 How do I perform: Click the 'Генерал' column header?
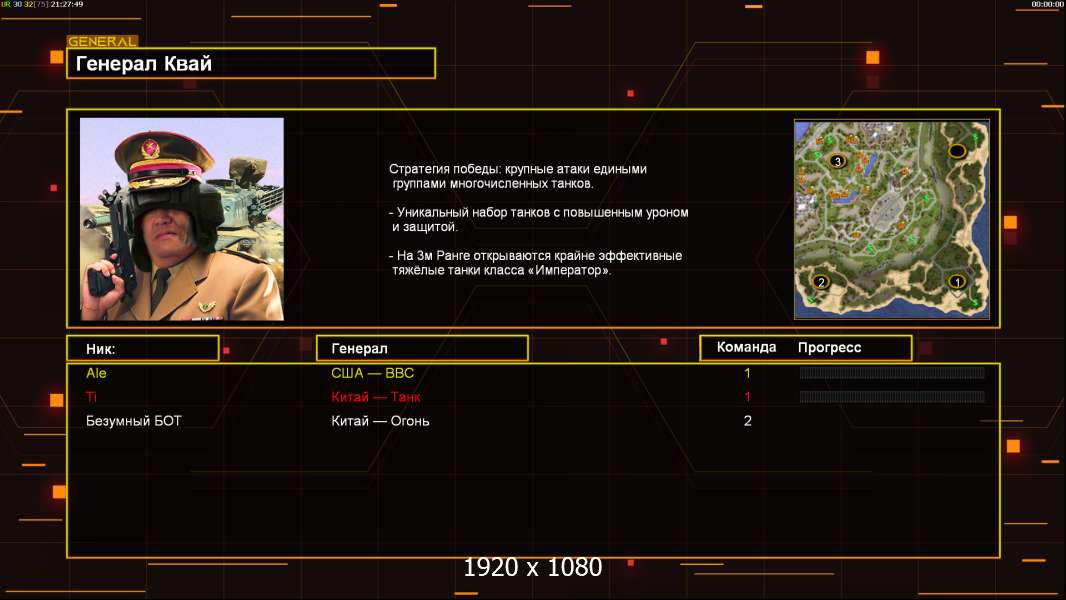(x=422, y=348)
